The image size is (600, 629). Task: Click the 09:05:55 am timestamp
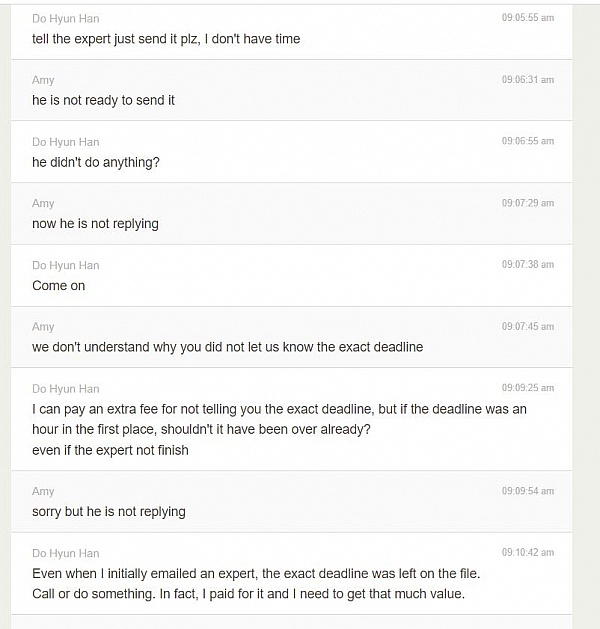click(527, 18)
